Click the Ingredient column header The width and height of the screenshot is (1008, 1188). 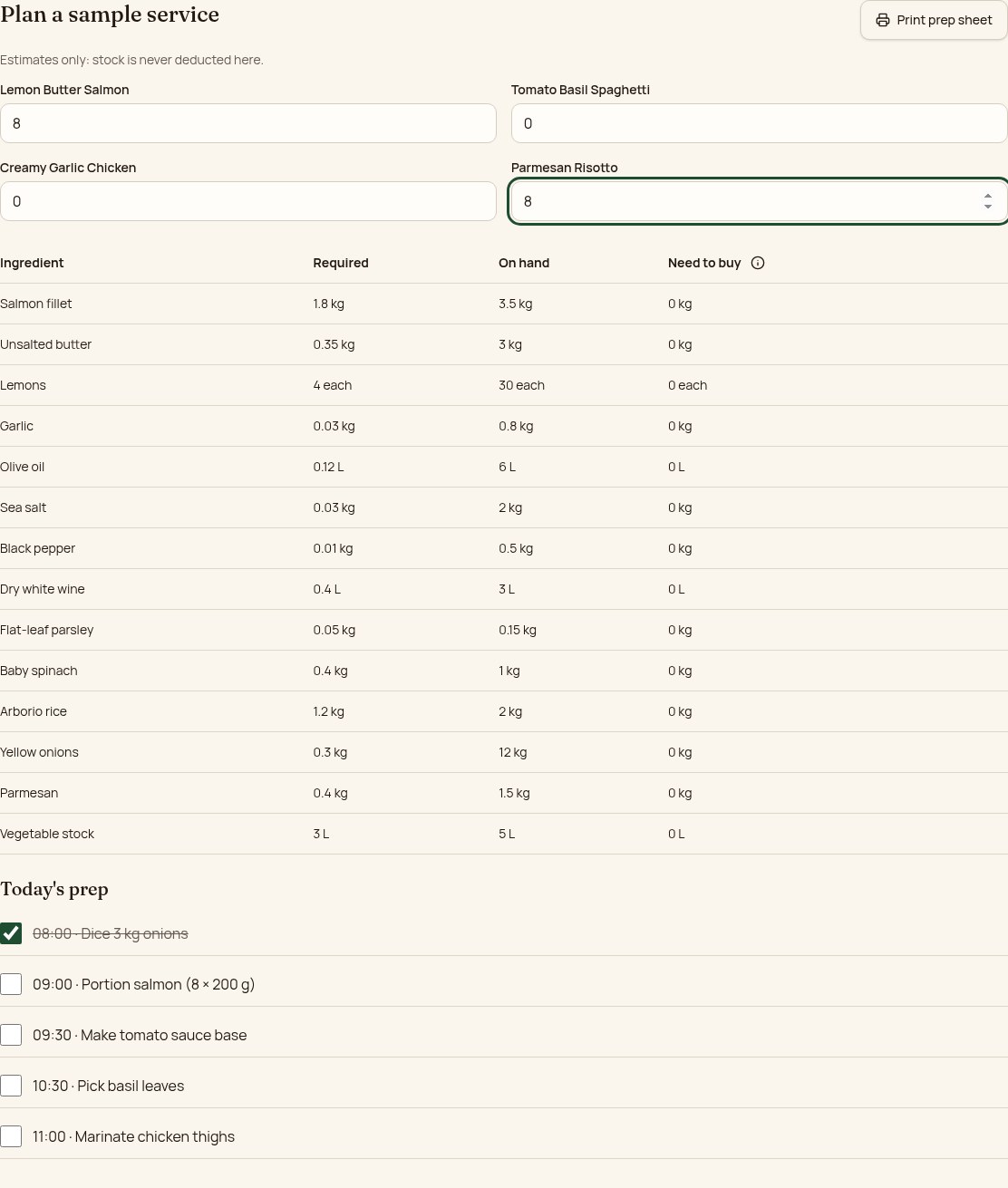(32, 263)
